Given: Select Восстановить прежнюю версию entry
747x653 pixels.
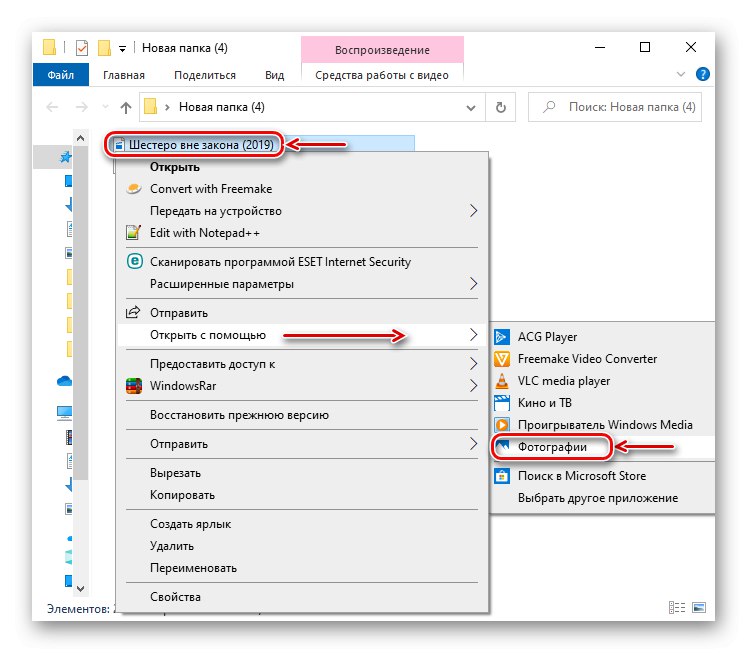Looking at the screenshot, I should (x=302, y=415).
